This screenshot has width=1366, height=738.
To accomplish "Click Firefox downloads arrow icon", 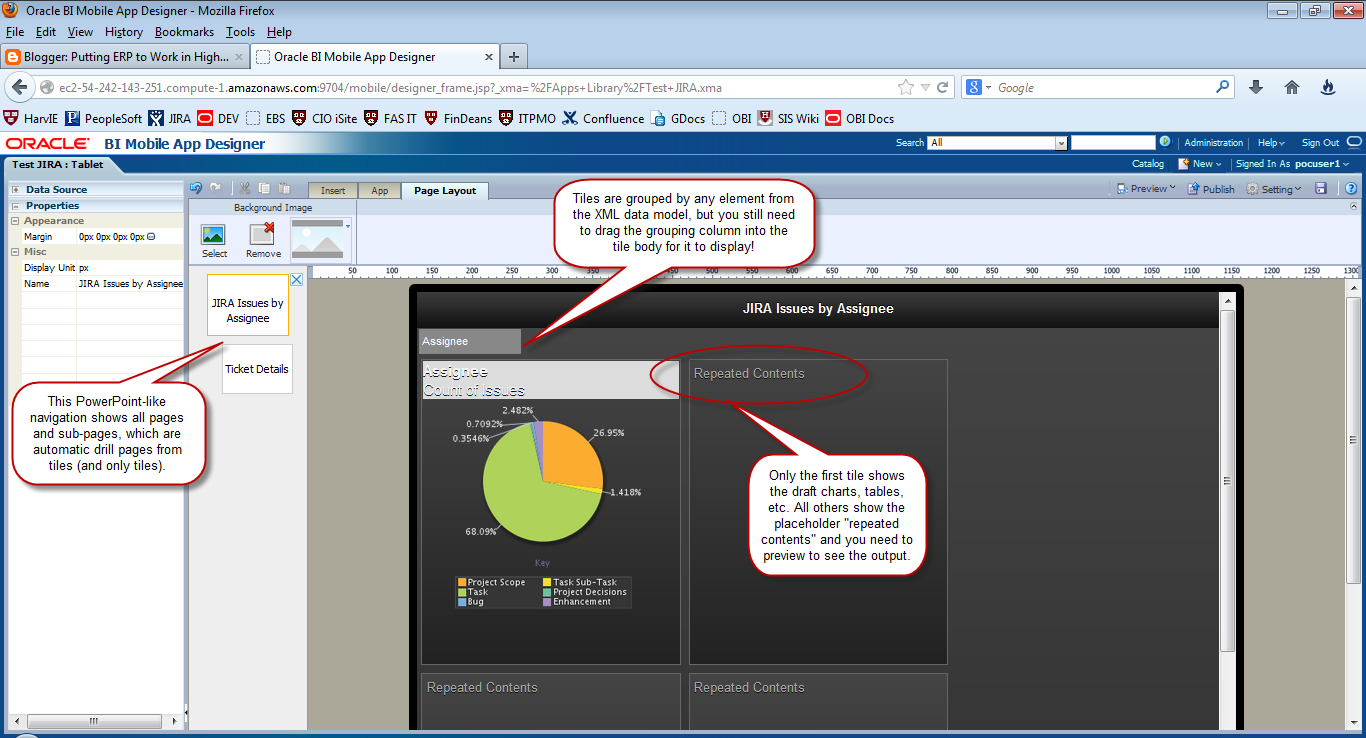I will coord(1256,88).
